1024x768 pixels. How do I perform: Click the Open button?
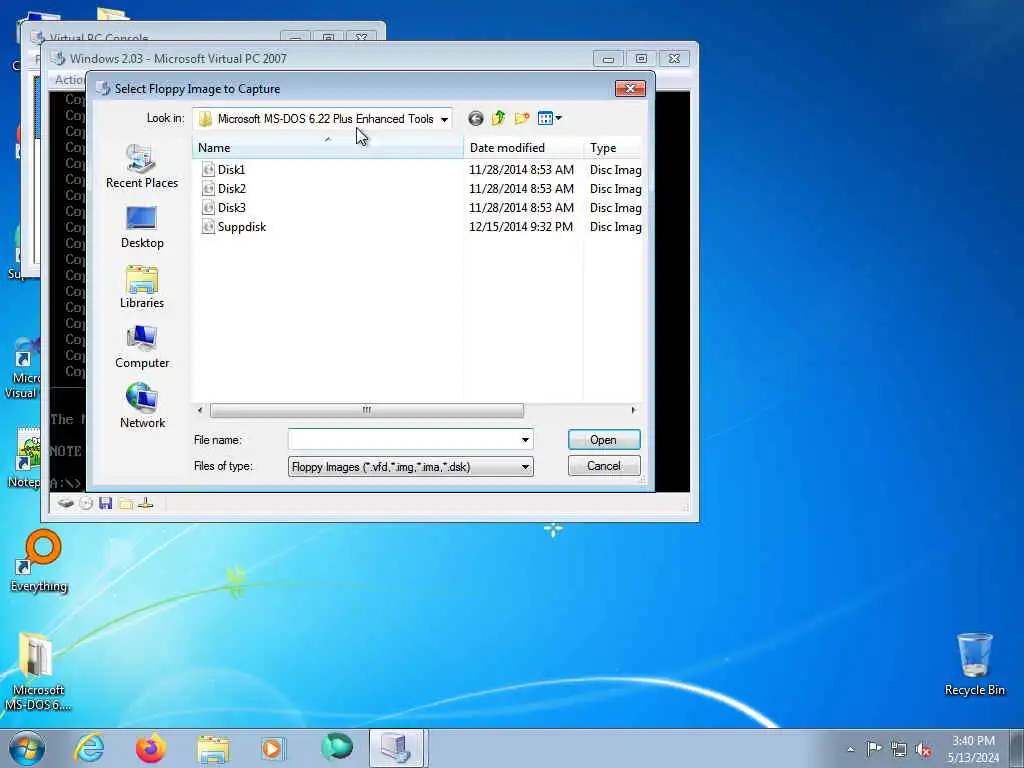[x=603, y=440]
